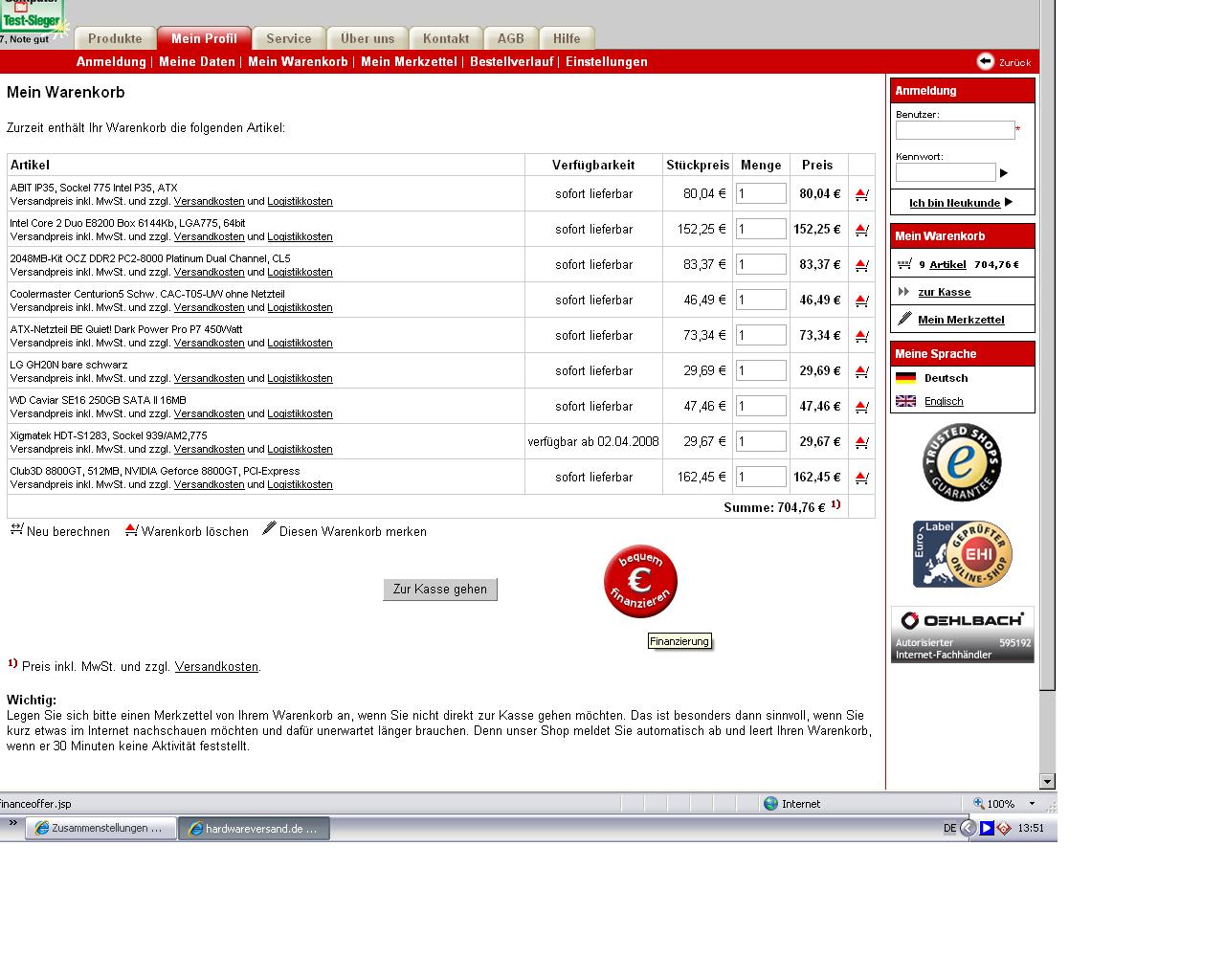Open the bequem finanzieren euro badge

coord(640,582)
